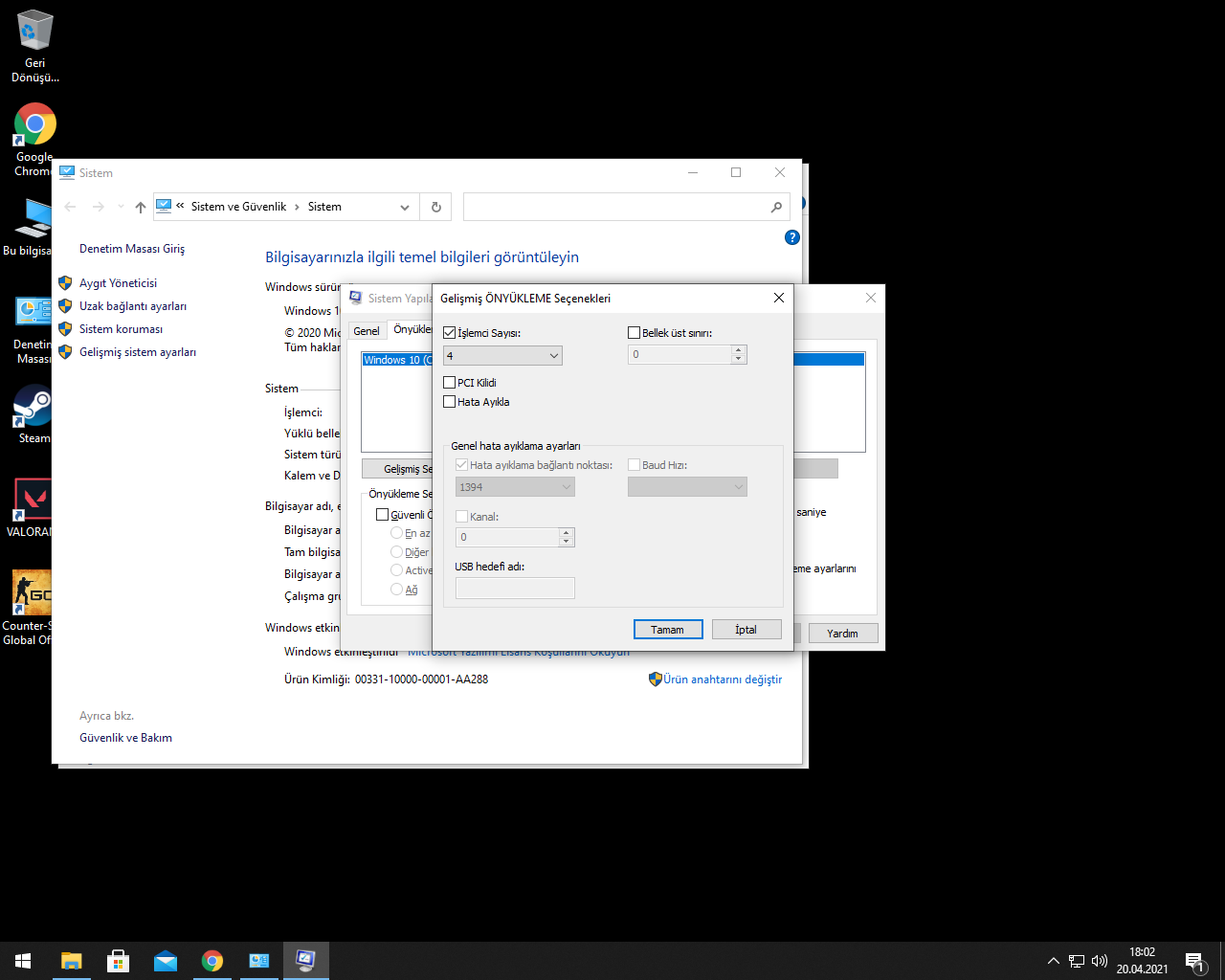Close the Gelişmiş ÖNYÜKLEME Seçenekleri dialog
The image size is (1225, 980).
tap(779, 298)
